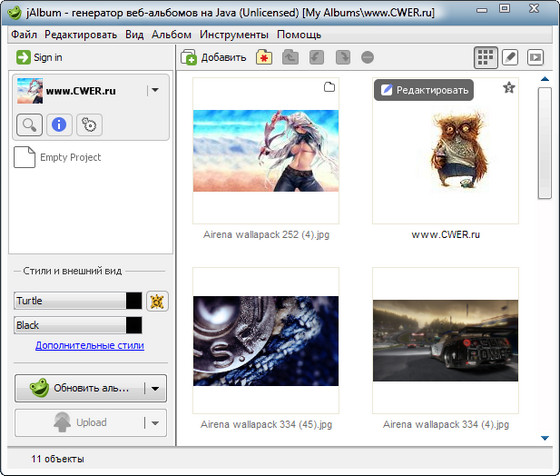Open the Альбом menu
This screenshot has height=476, width=560.
point(171,35)
